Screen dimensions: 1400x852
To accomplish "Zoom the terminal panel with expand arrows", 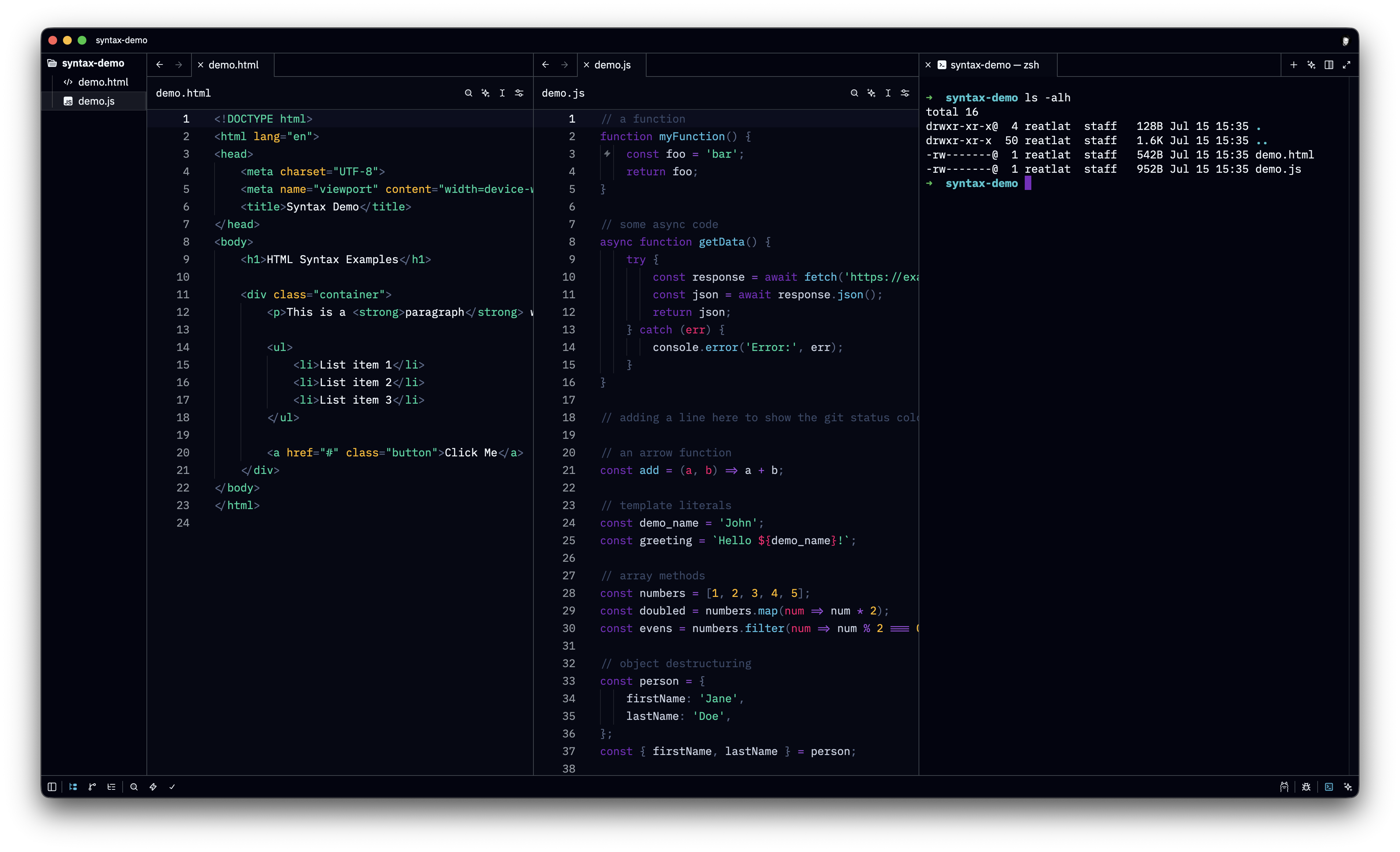I will pos(1347,65).
